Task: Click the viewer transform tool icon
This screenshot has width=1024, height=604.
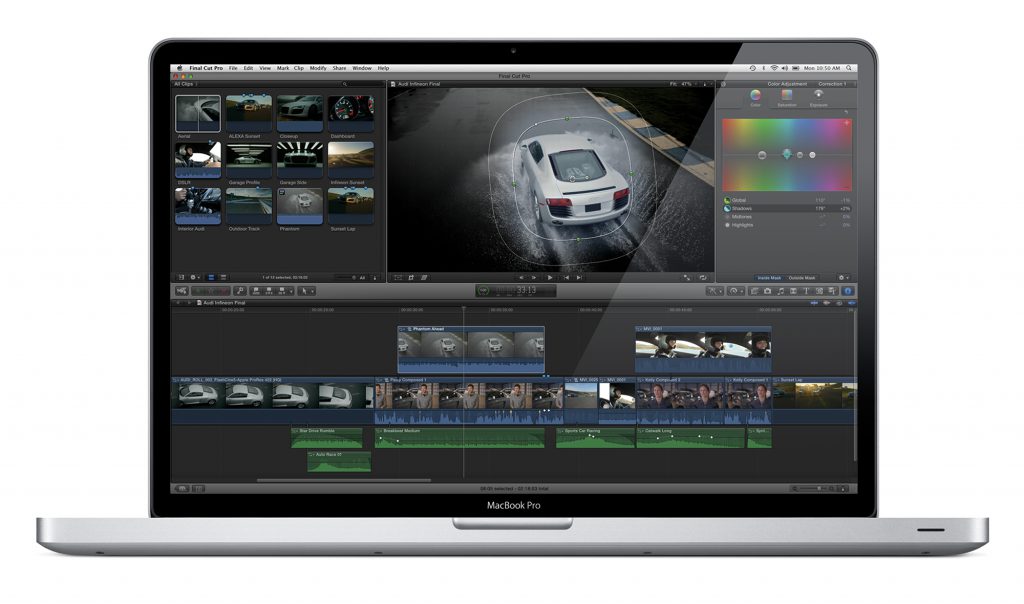Action: [x=398, y=278]
